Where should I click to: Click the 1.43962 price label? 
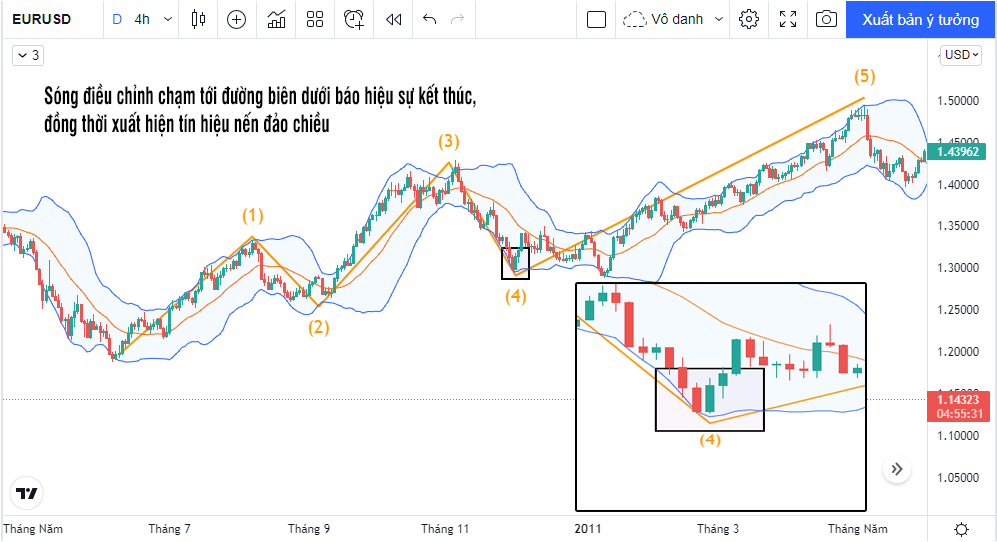[x=957, y=151]
